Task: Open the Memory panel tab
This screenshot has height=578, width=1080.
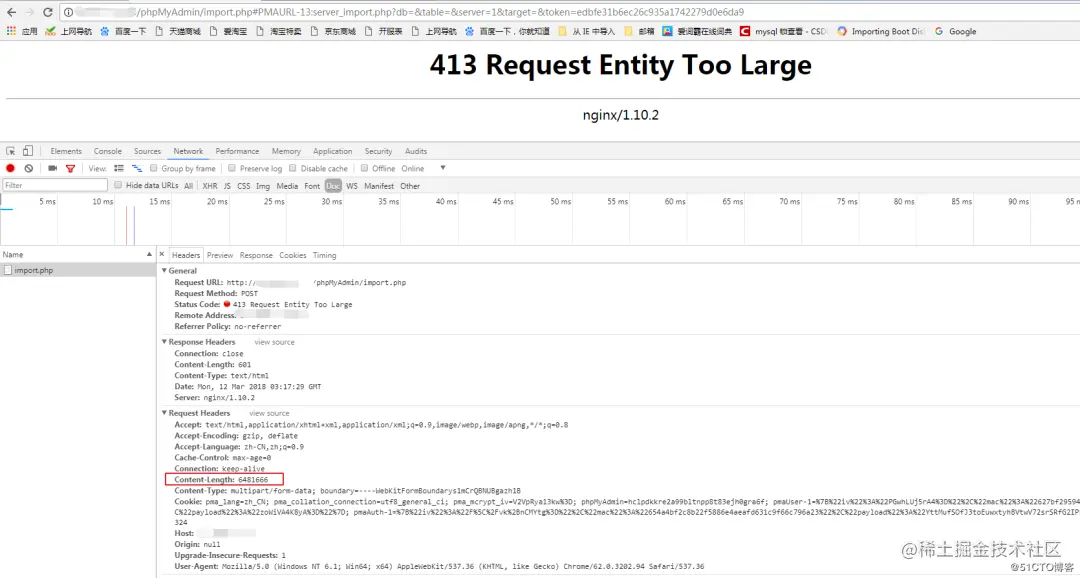Action: click(286, 151)
